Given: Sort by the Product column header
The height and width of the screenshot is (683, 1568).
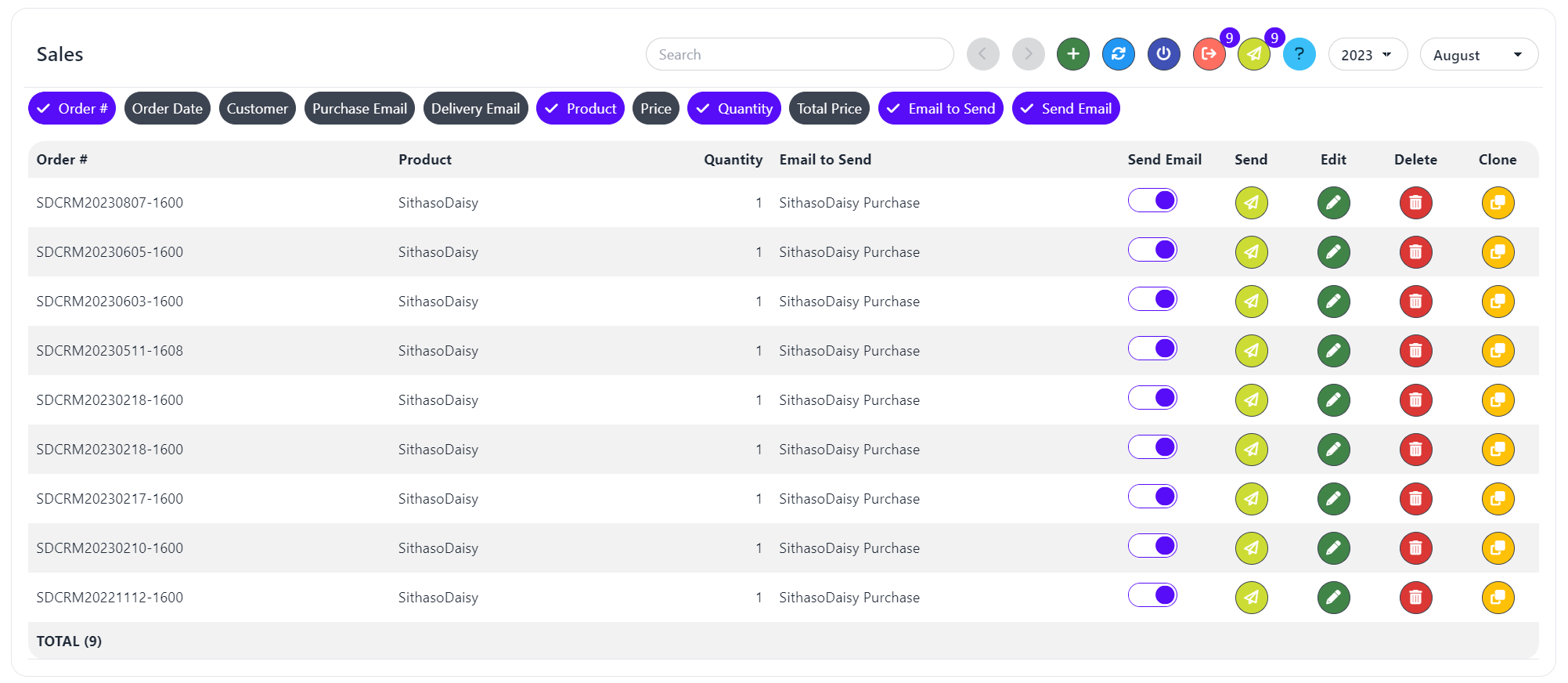Looking at the screenshot, I should [x=425, y=160].
